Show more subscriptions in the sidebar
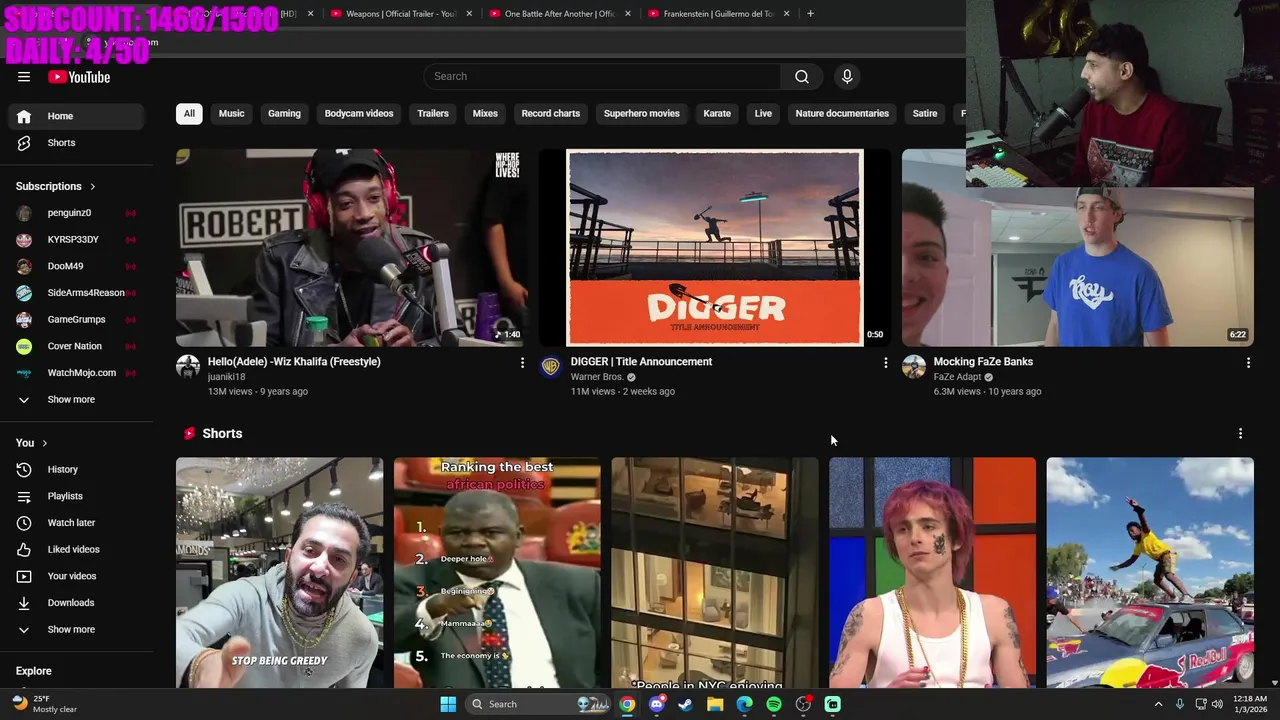 [x=76, y=400]
